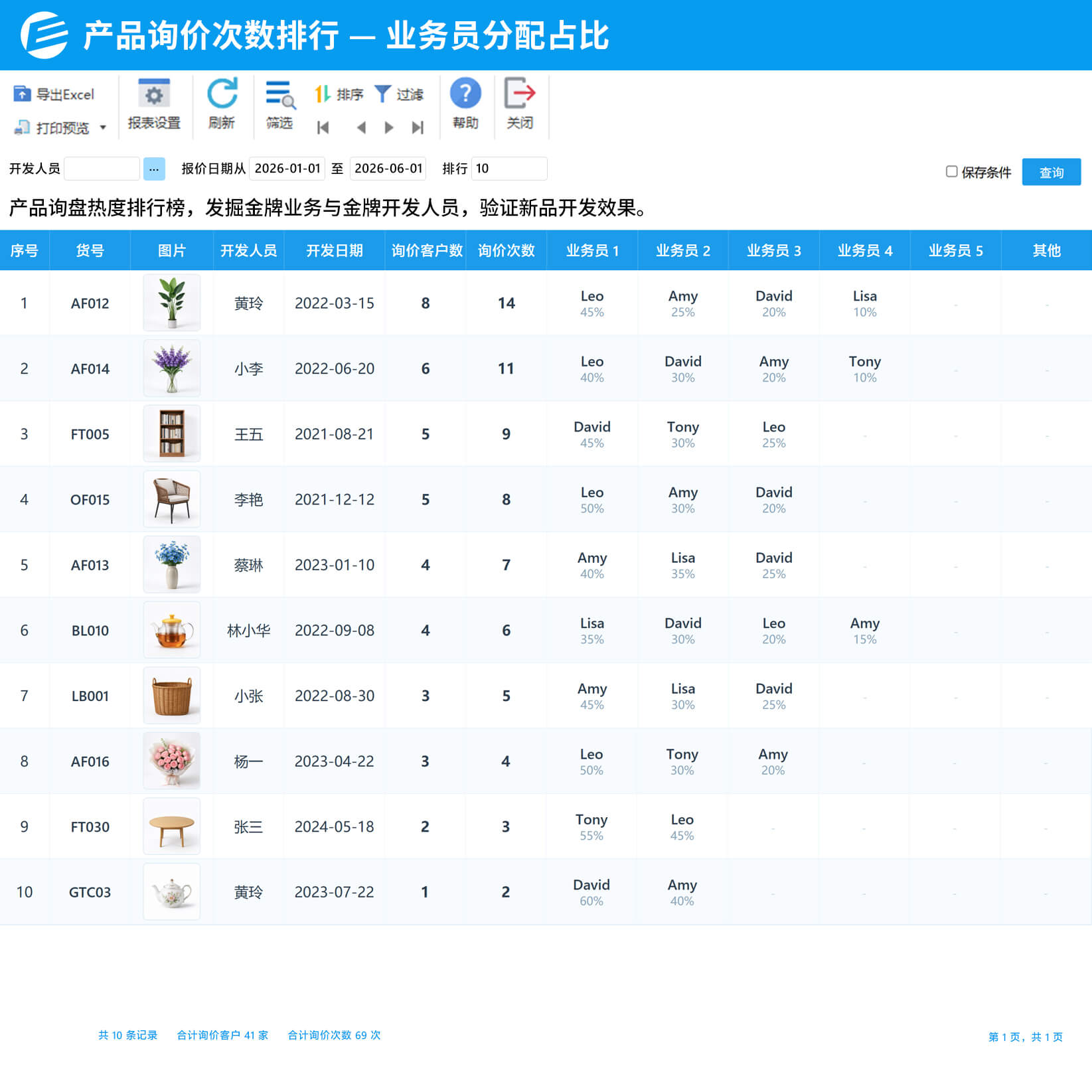Click 共 10 条记录 record count

[127, 1035]
